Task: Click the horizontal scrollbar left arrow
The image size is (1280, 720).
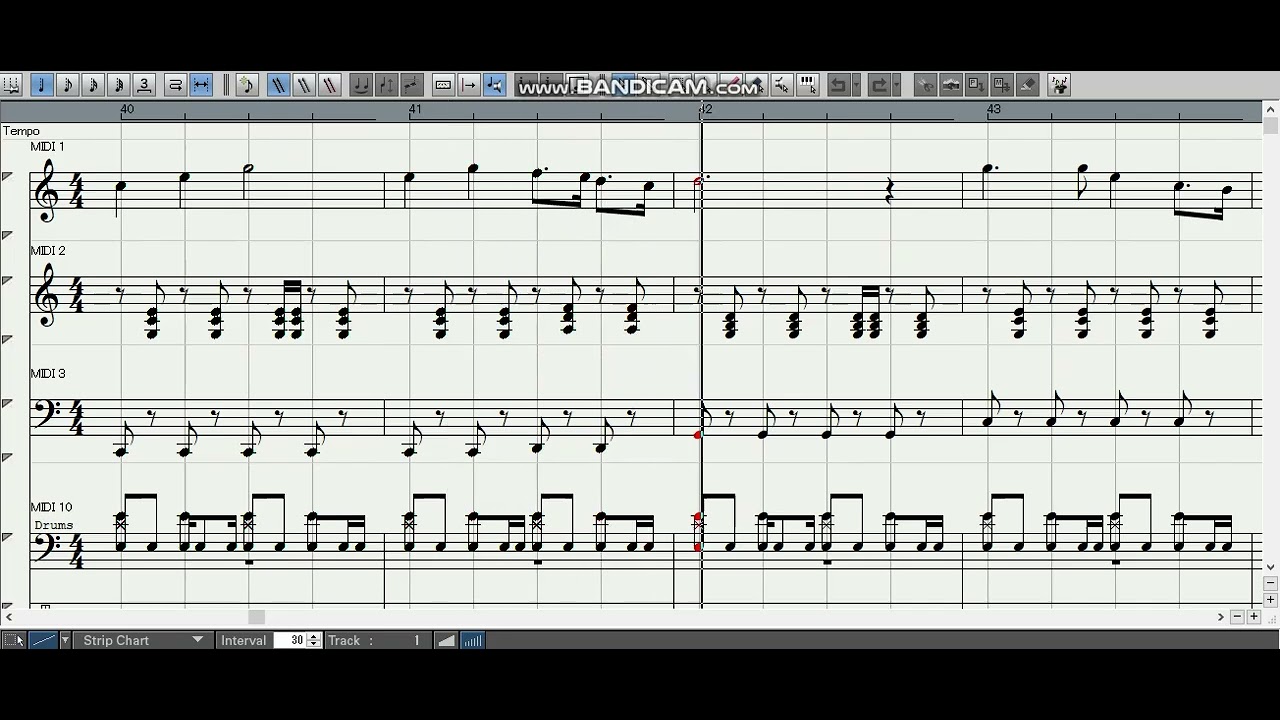Action: pos(9,617)
